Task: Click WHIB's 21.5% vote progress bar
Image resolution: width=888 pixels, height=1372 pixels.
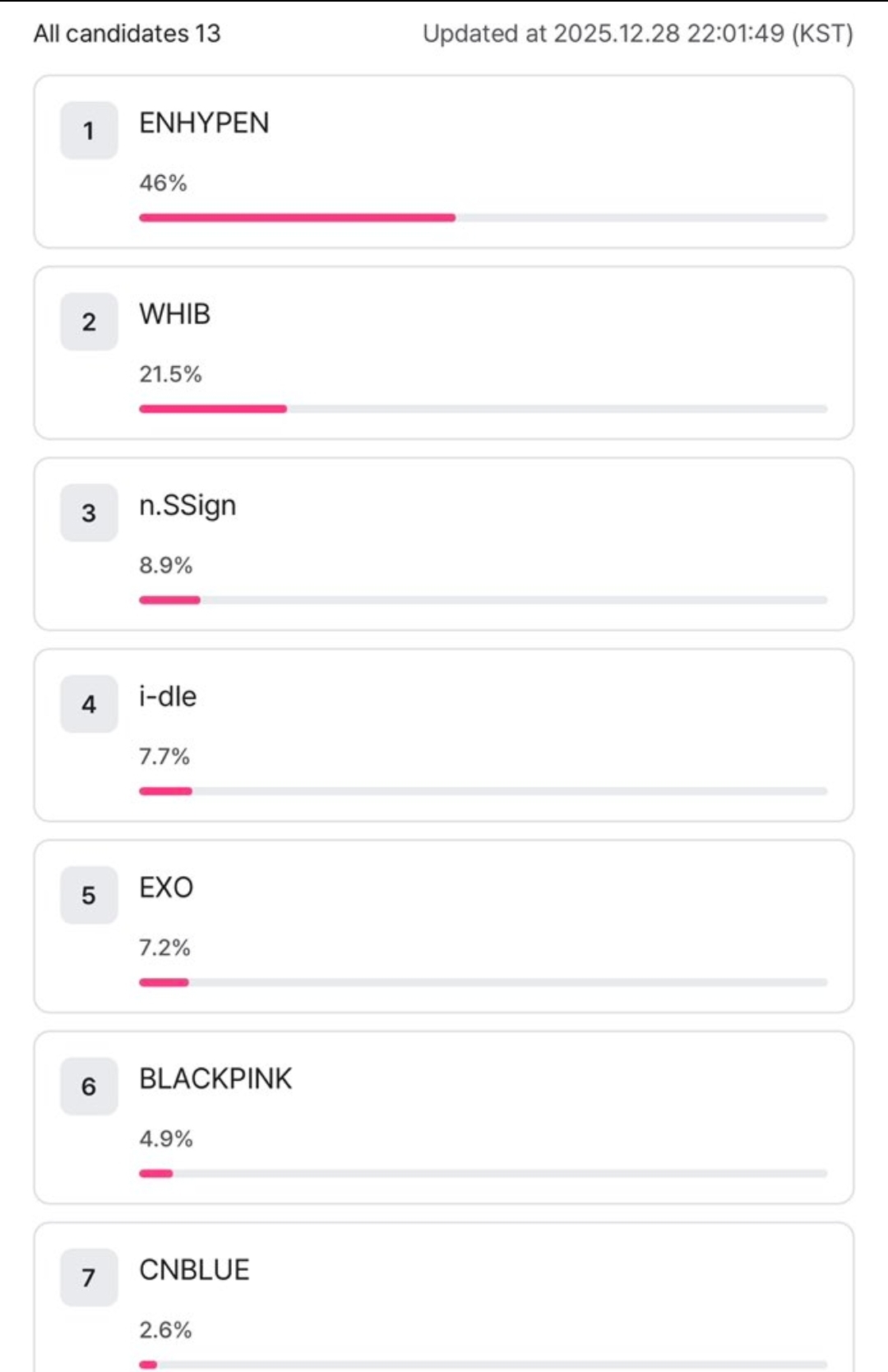Action: point(483,409)
